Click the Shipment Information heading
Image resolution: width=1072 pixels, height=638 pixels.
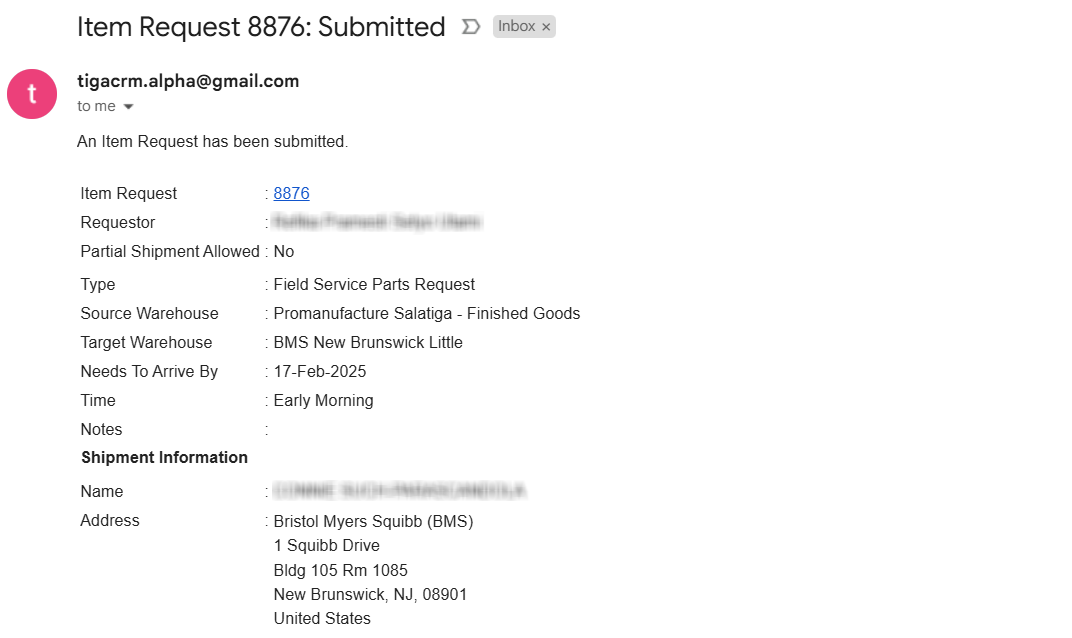click(x=164, y=457)
